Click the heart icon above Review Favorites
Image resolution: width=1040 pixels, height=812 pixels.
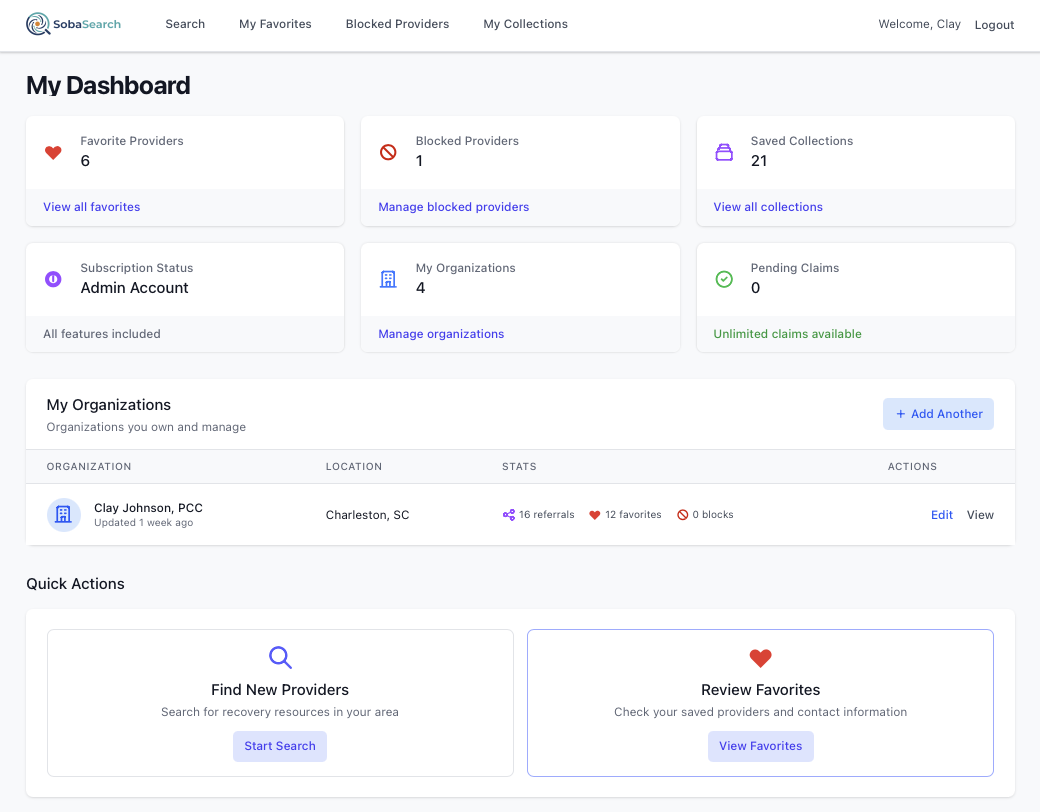coord(760,658)
